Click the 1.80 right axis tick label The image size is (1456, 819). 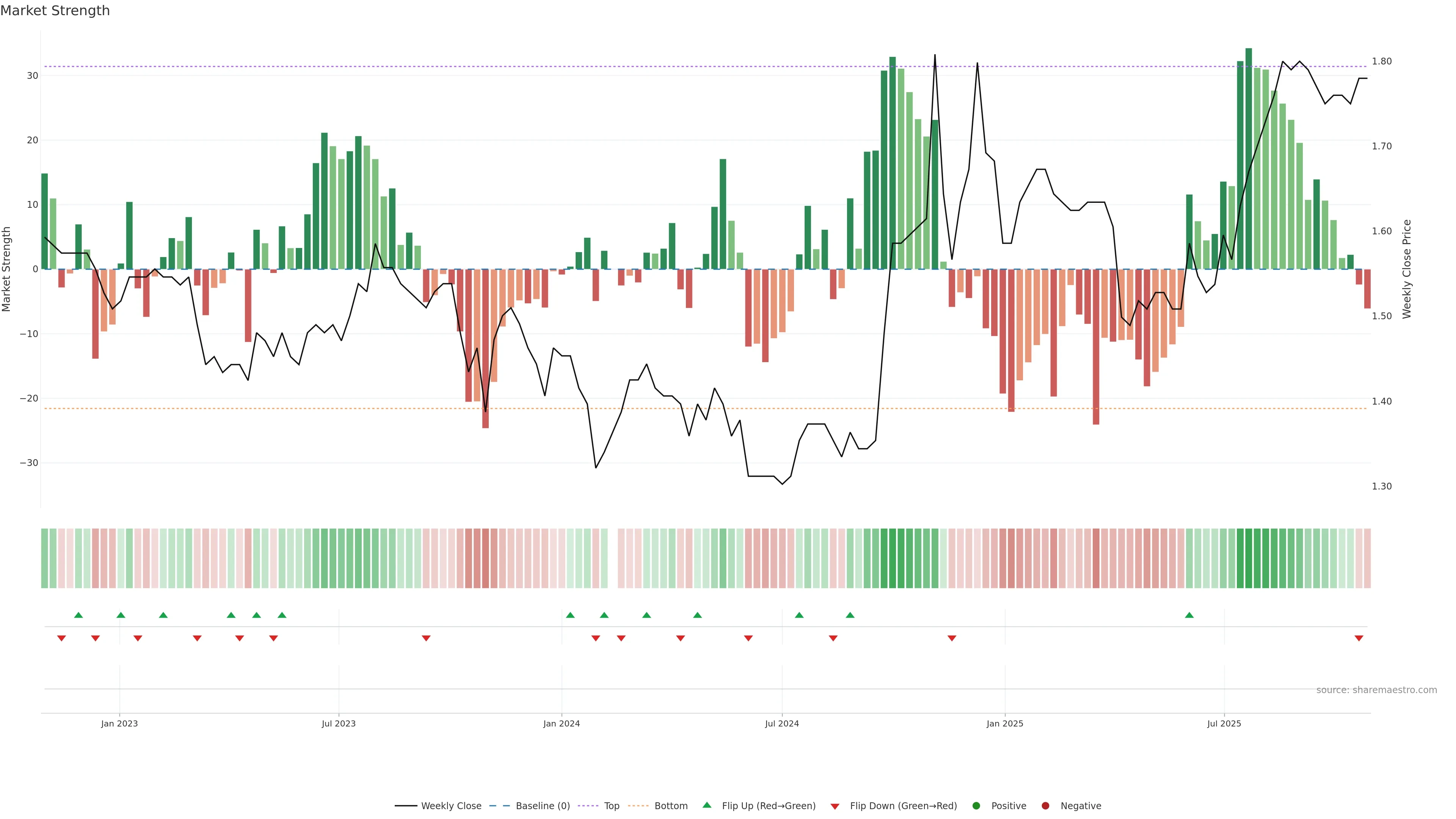(x=1381, y=61)
